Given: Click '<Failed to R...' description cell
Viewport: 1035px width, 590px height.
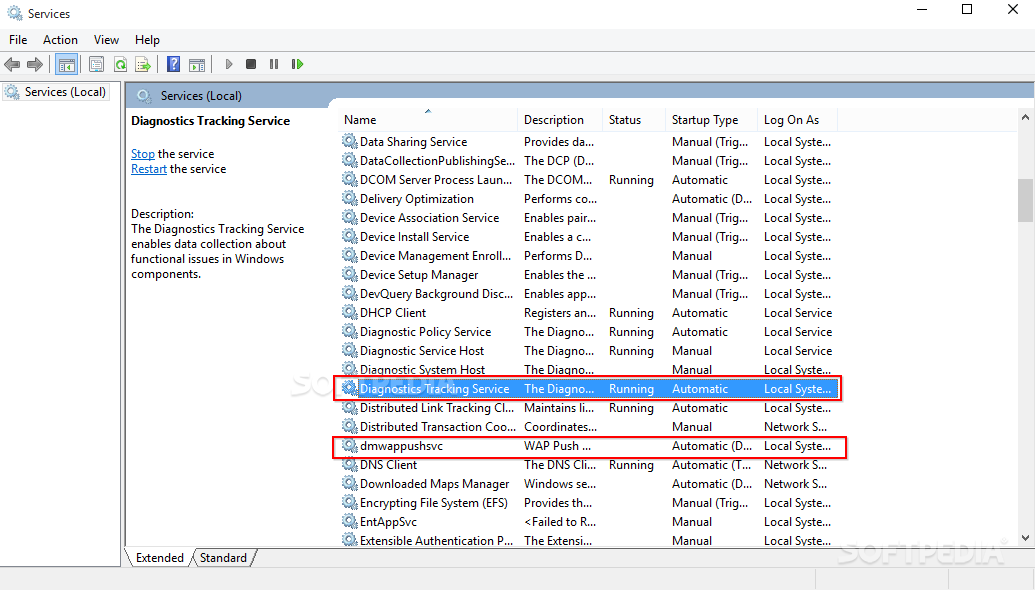Looking at the screenshot, I should coord(560,521).
